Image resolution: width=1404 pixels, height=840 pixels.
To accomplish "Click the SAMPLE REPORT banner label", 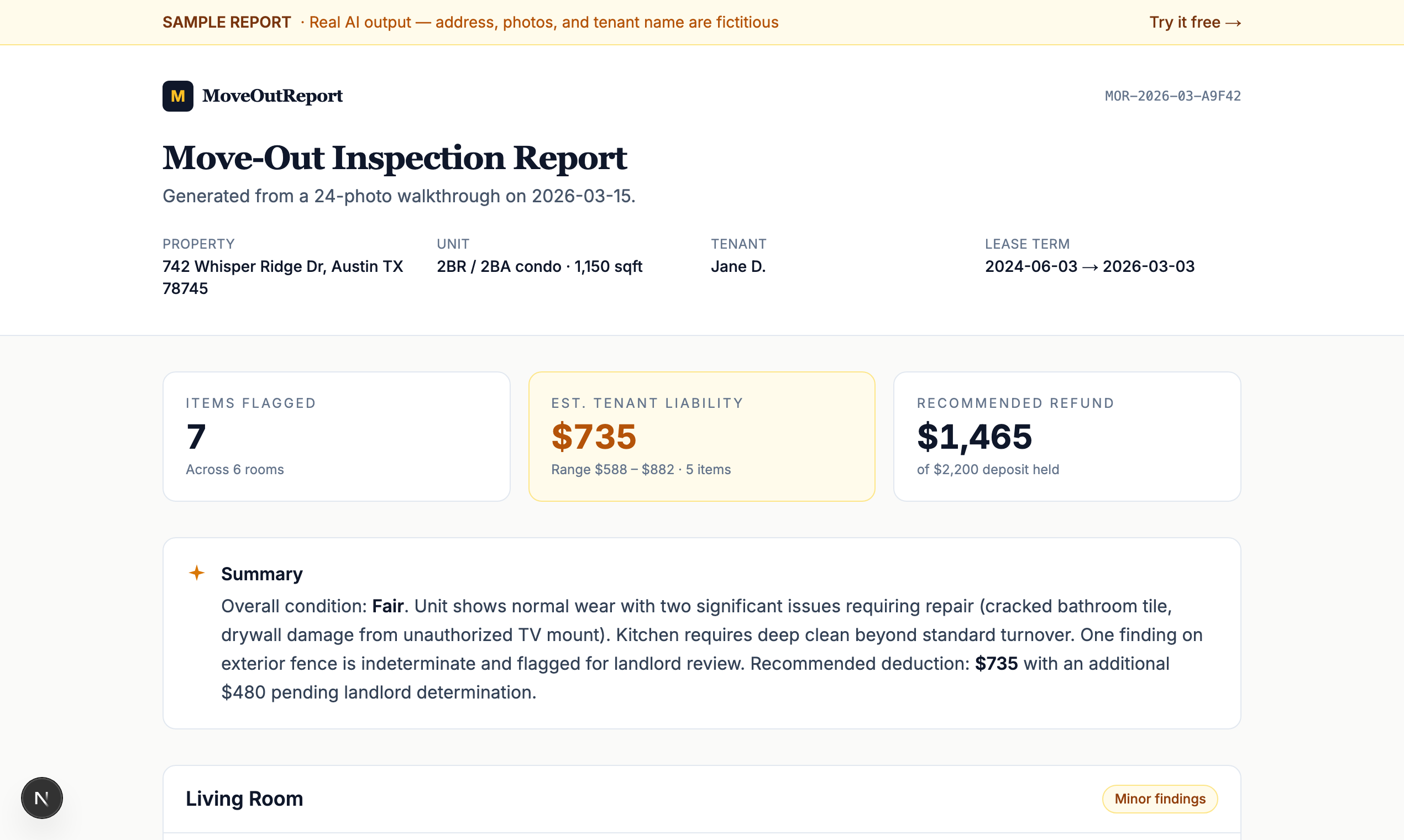I will coord(227,23).
